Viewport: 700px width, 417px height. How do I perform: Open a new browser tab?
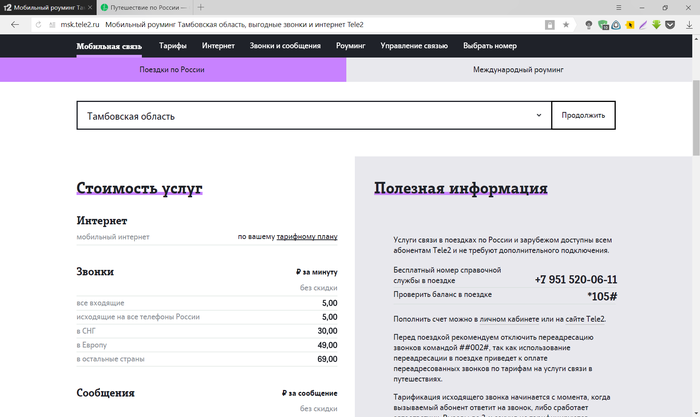point(201,7)
